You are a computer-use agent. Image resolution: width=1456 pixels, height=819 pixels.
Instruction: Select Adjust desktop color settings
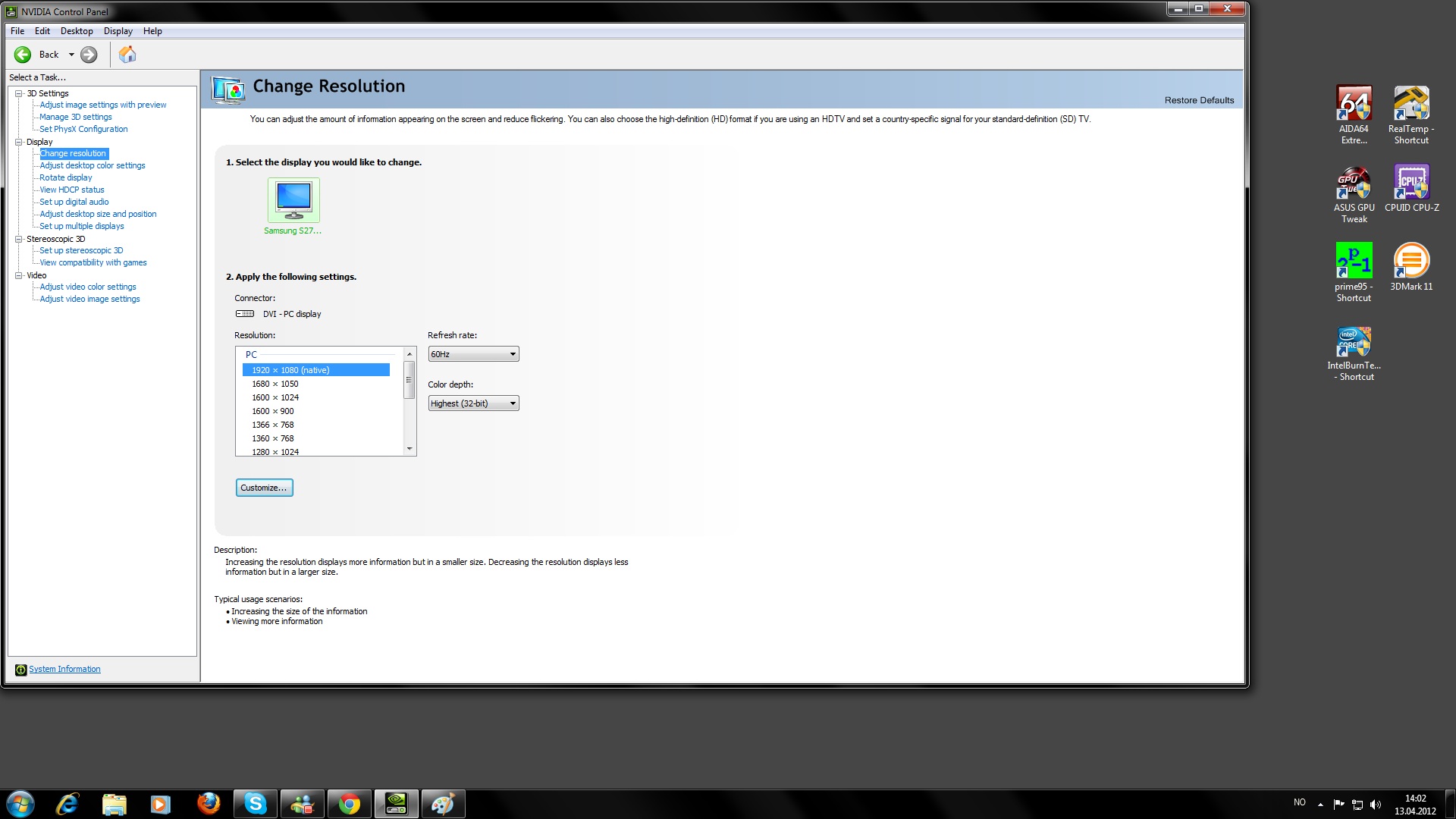point(93,165)
